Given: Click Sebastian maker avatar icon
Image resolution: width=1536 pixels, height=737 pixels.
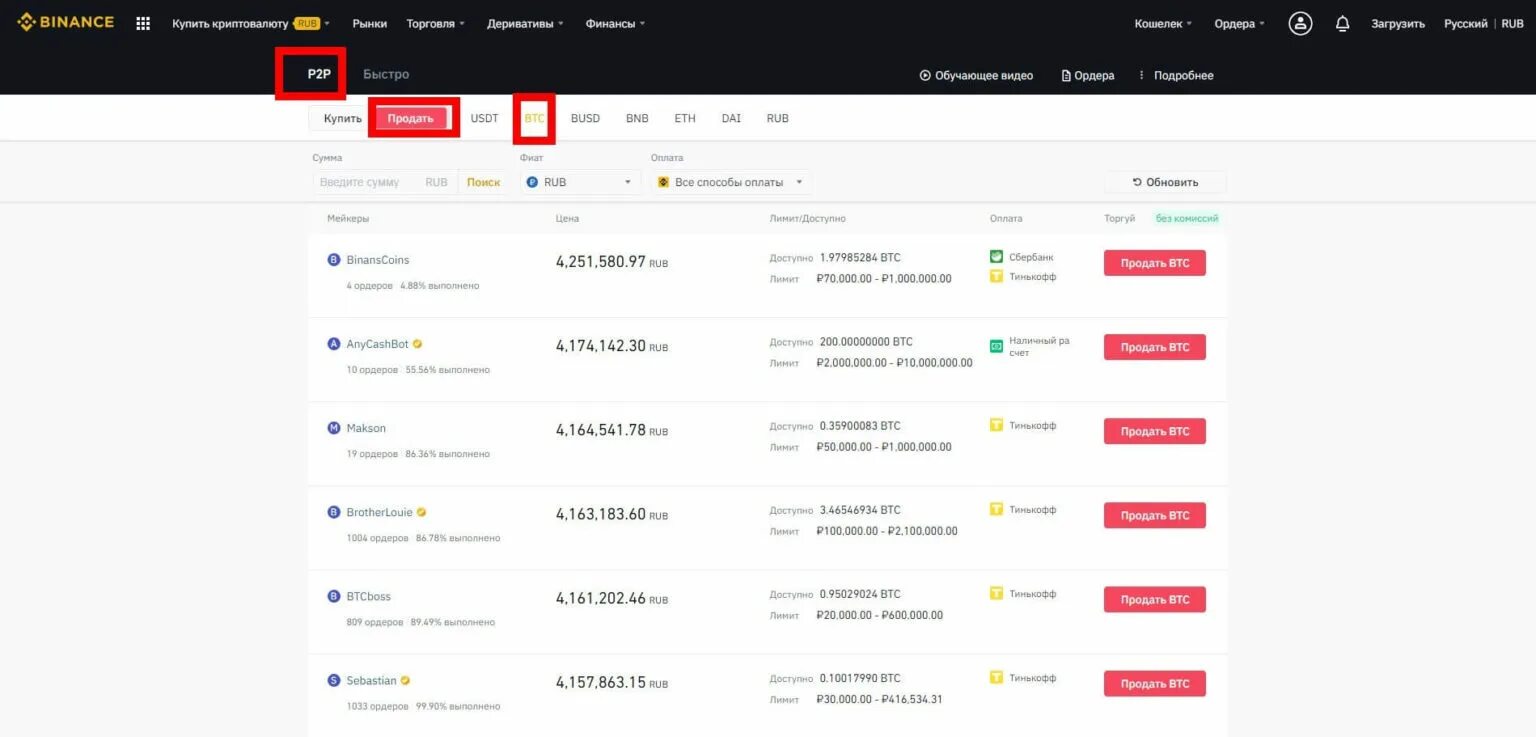Looking at the screenshot, I should 334,680.
